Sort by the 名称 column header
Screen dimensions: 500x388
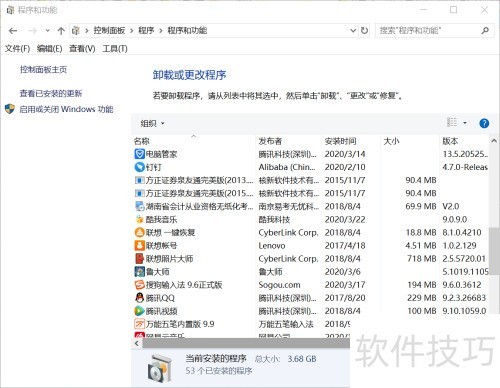point(142,141)
